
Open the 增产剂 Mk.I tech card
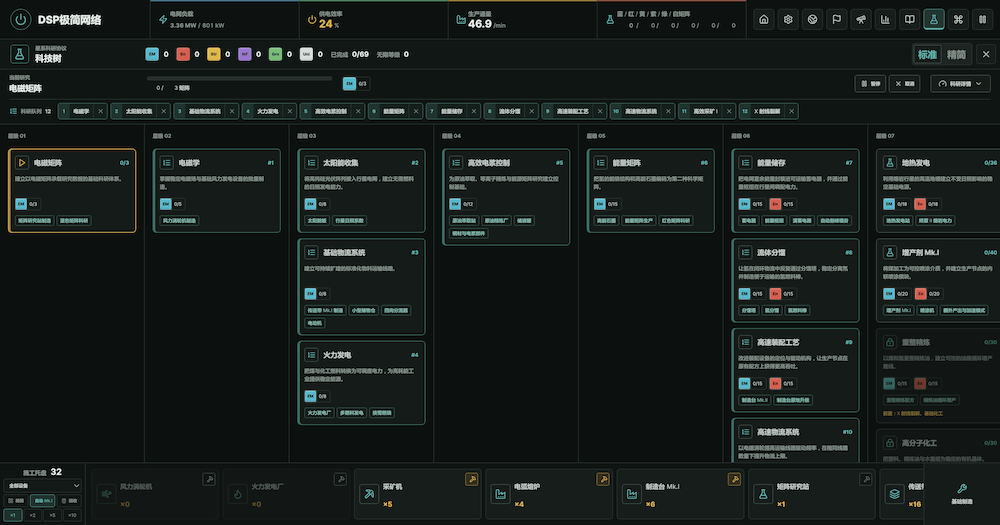(938, 280)
